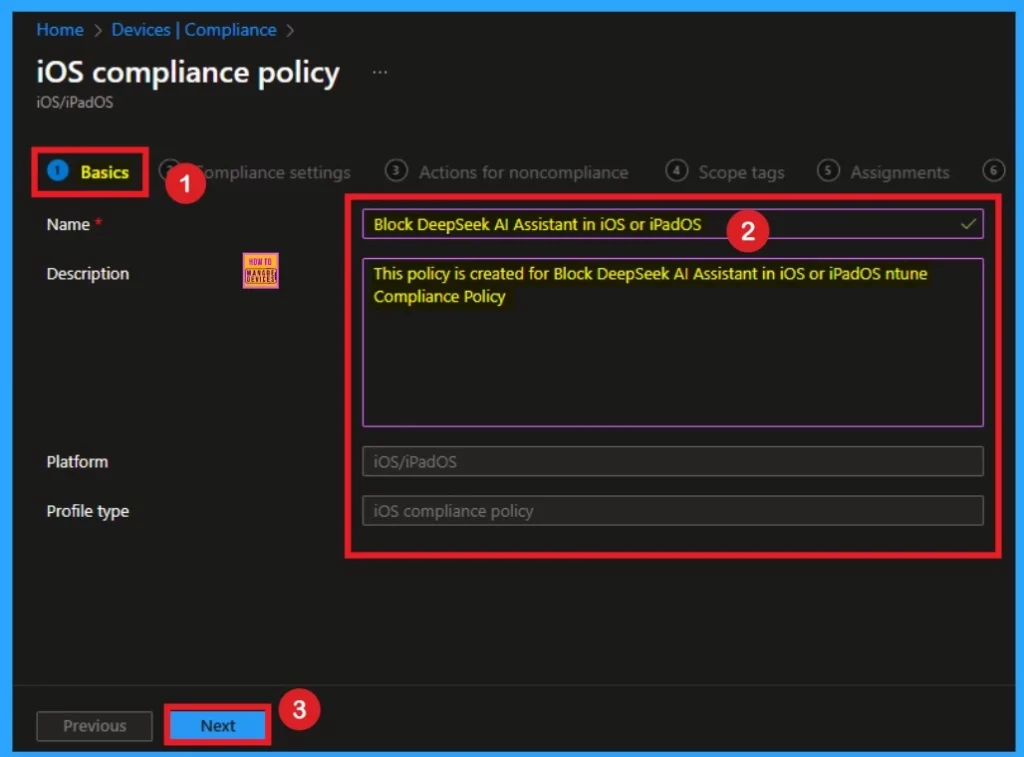The image size is (1024, 757).
Task: Click the Home breadcrumb link
Action: [x=60, y=30]
